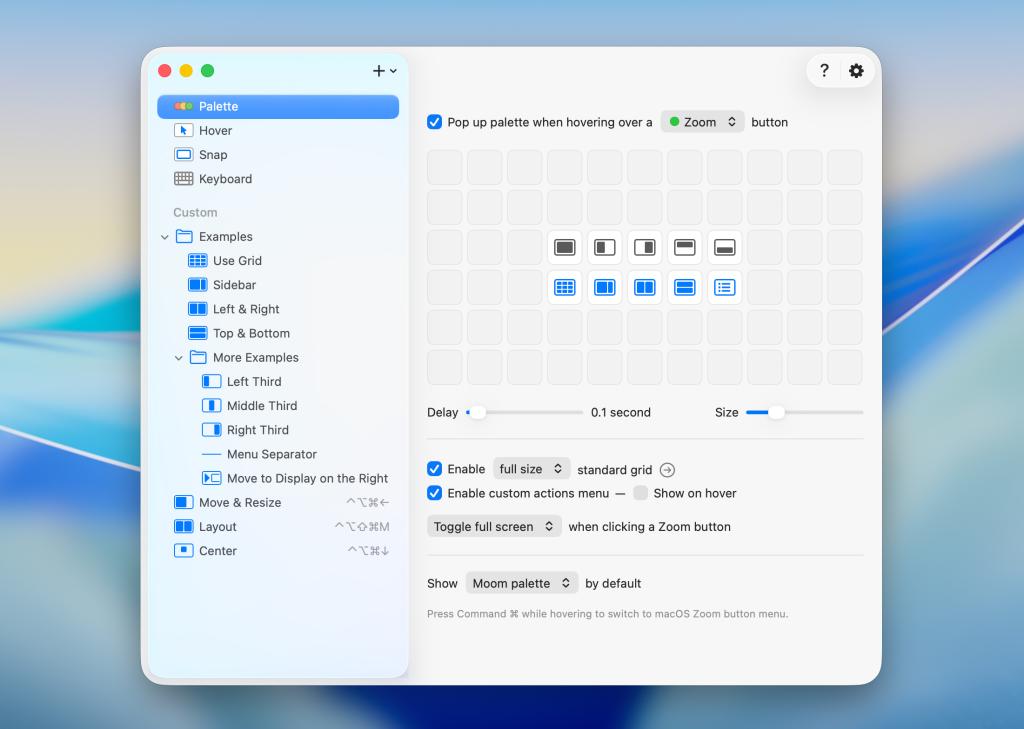
Task: Click the blue list-style palette icon
Action: pyautogui.click(x=725, y=287)
